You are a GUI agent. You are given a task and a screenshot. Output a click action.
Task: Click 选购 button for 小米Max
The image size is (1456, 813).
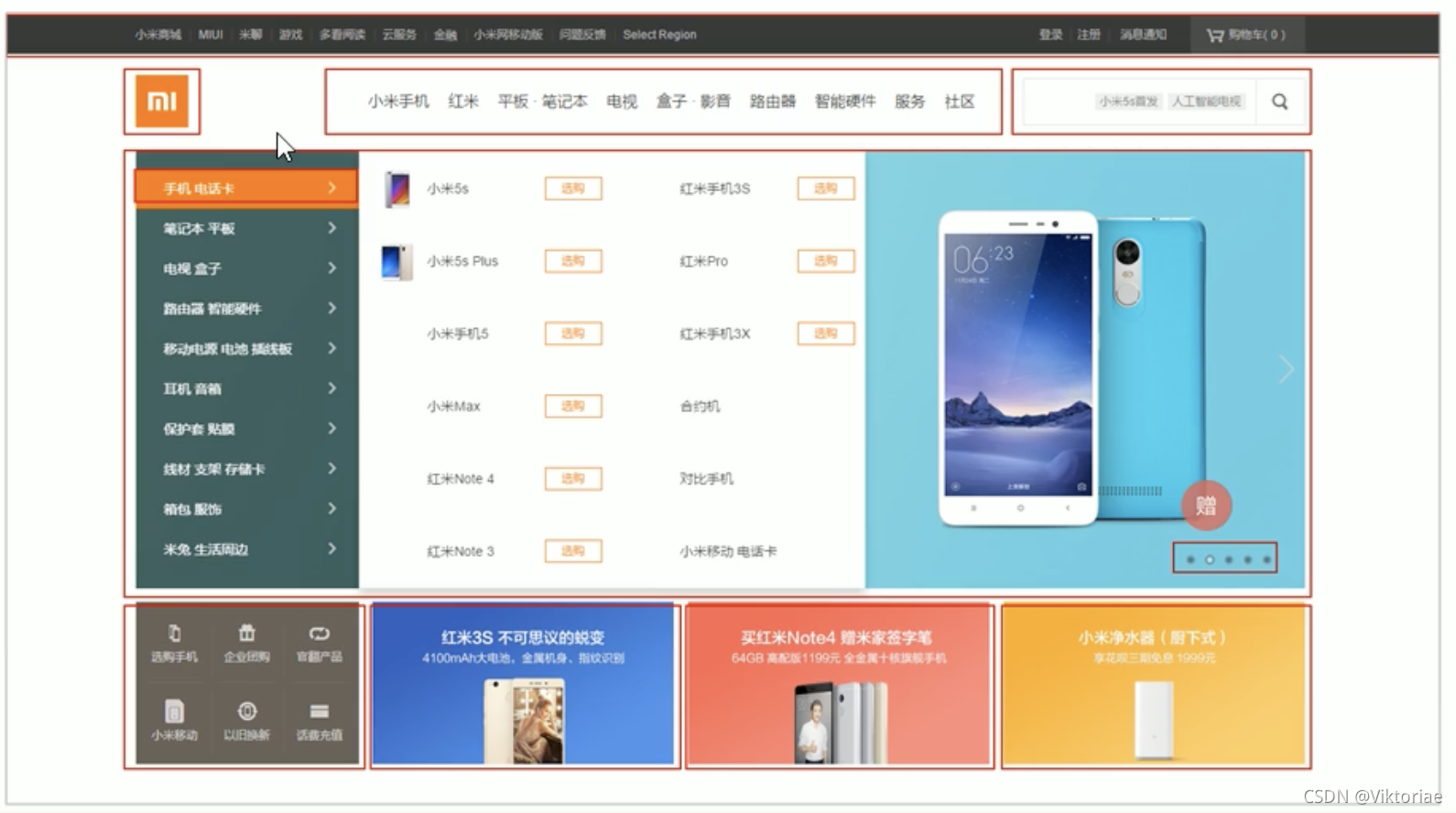tap(573, 406)
